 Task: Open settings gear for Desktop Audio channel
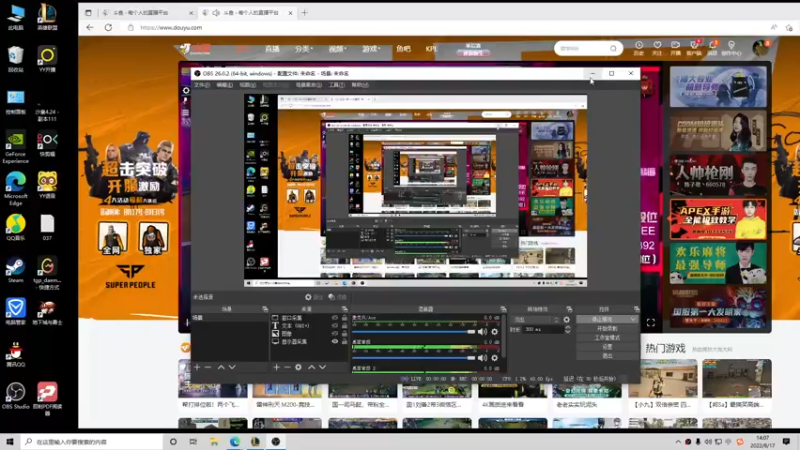(x=494, y=358)
